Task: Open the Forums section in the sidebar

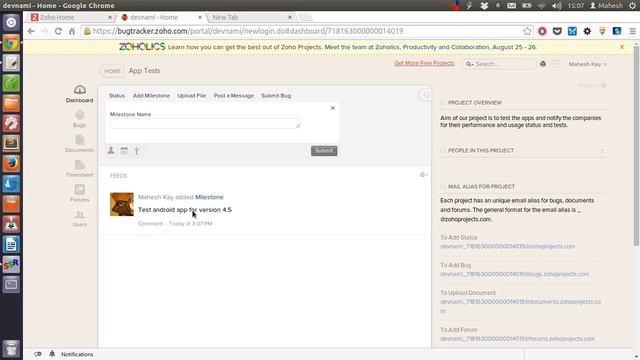Action: tap(80, 193)
